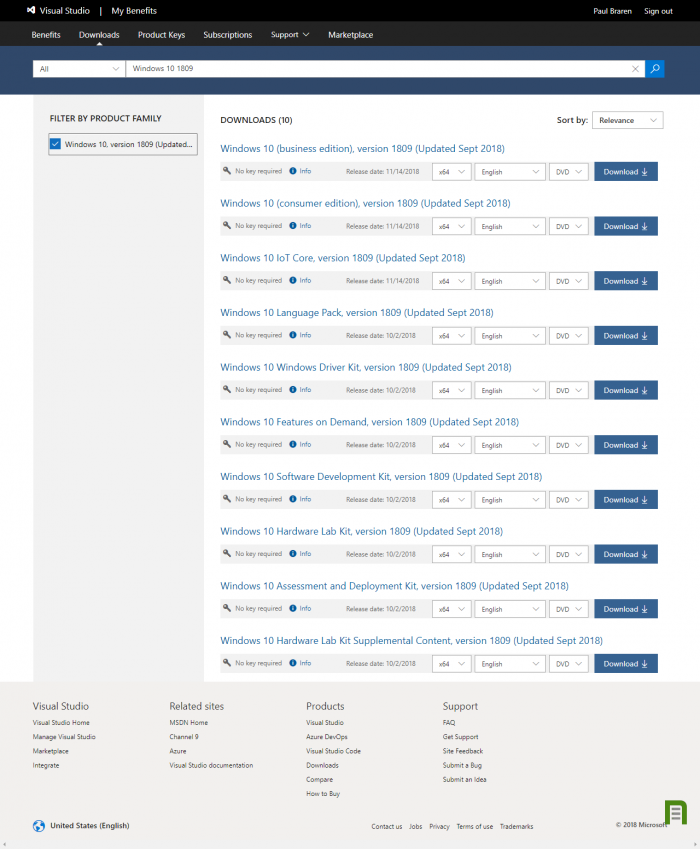Download Windows 10 Software Development Kit
This screenshot has width=700, height=849.
[626, 500]
